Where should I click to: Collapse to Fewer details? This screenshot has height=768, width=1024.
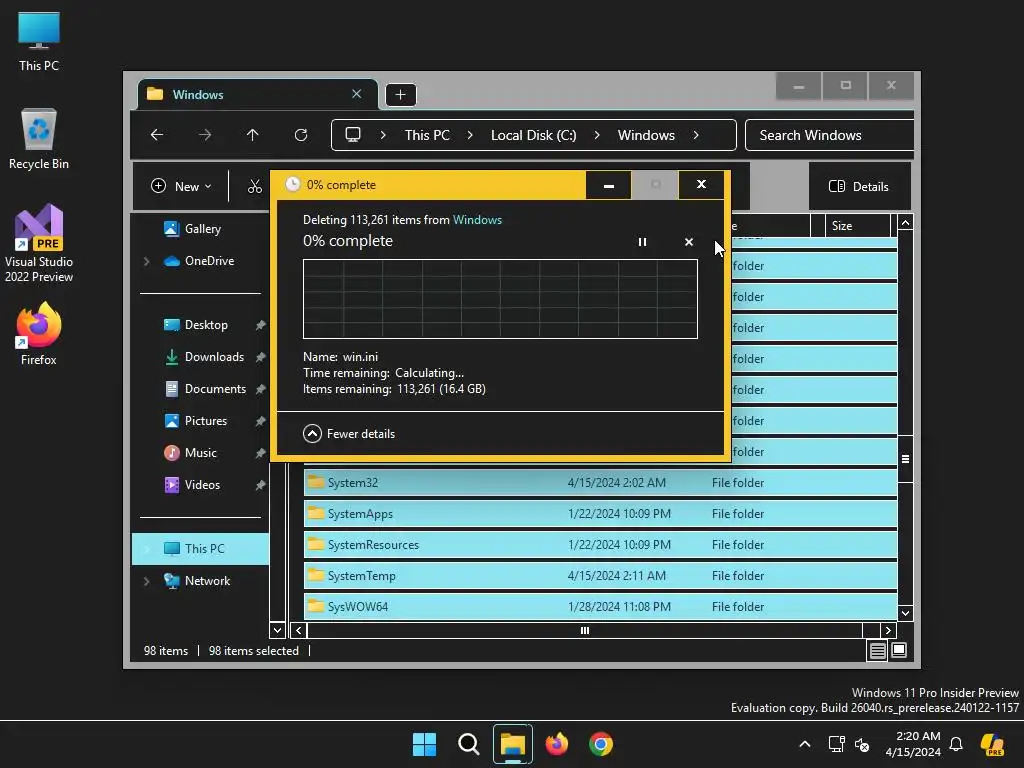(349, 434)
